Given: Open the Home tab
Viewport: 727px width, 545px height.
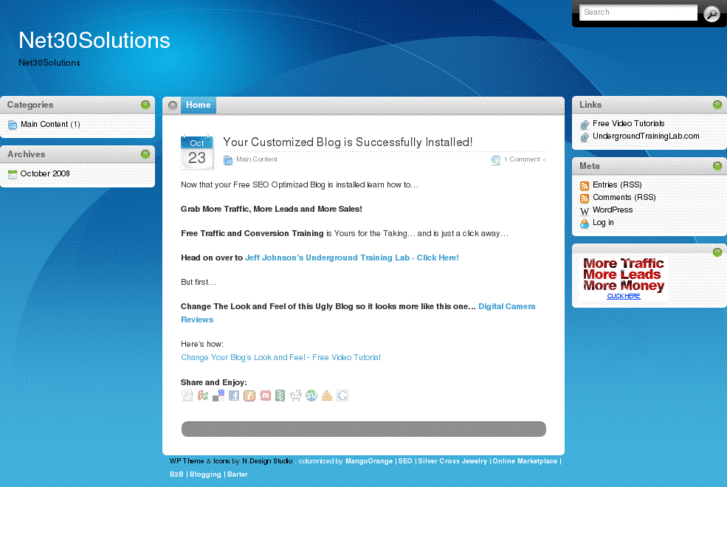Looking at the screenshot, I should point(198,105).
